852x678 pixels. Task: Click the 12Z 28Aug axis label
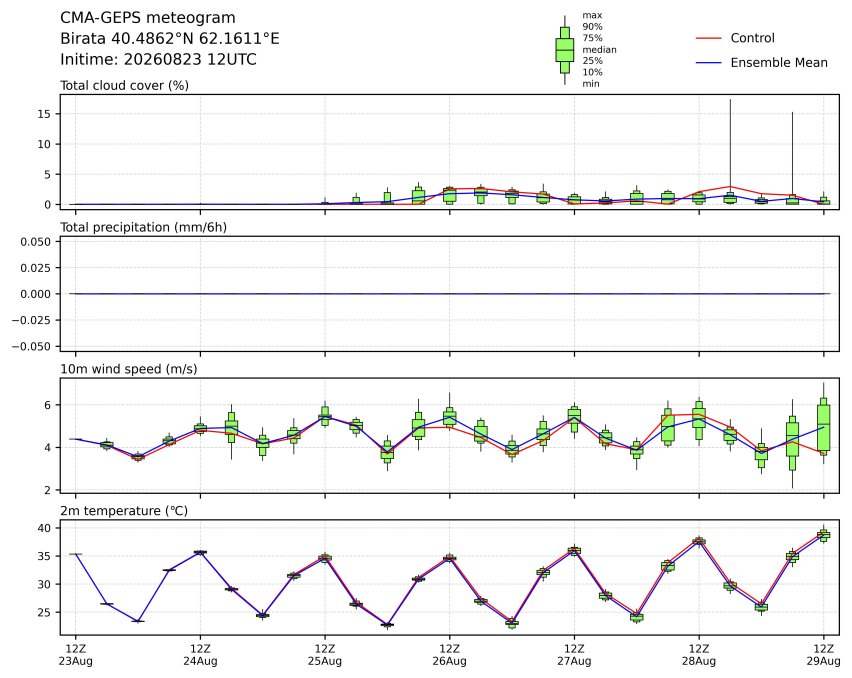(x=699, y=655)
